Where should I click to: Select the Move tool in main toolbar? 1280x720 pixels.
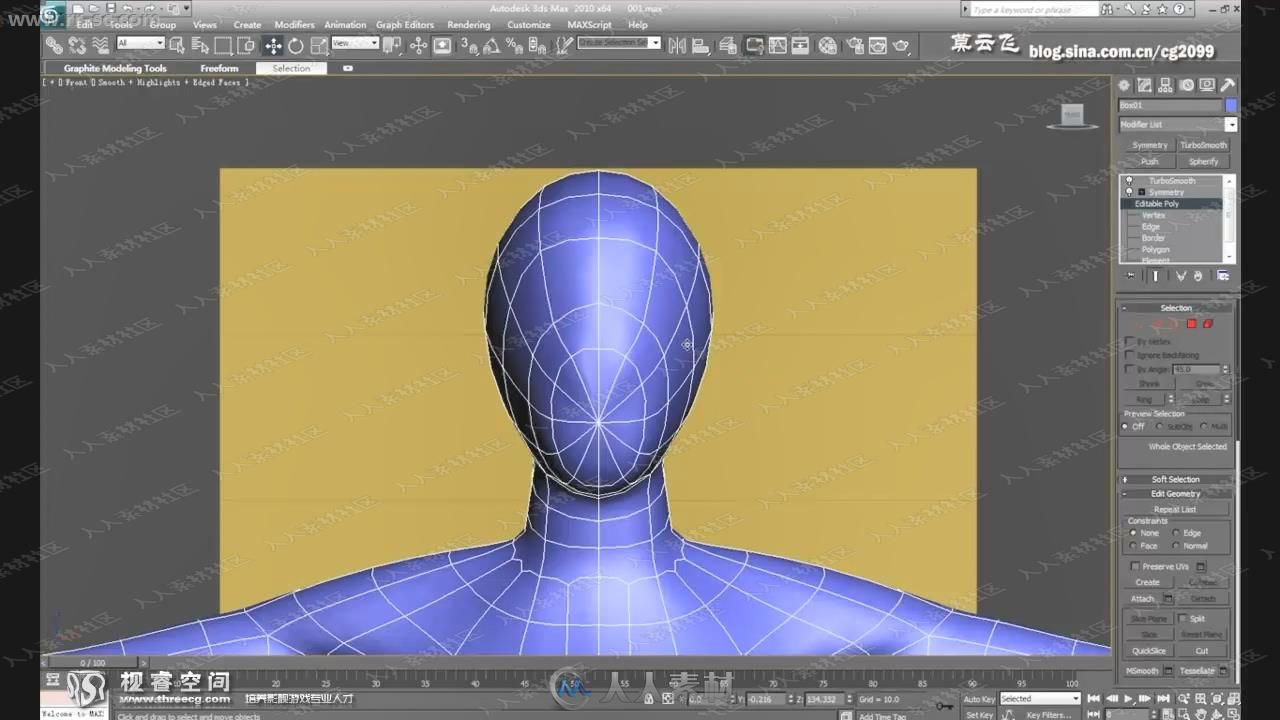pyautogui.click(x=273, y=45)
